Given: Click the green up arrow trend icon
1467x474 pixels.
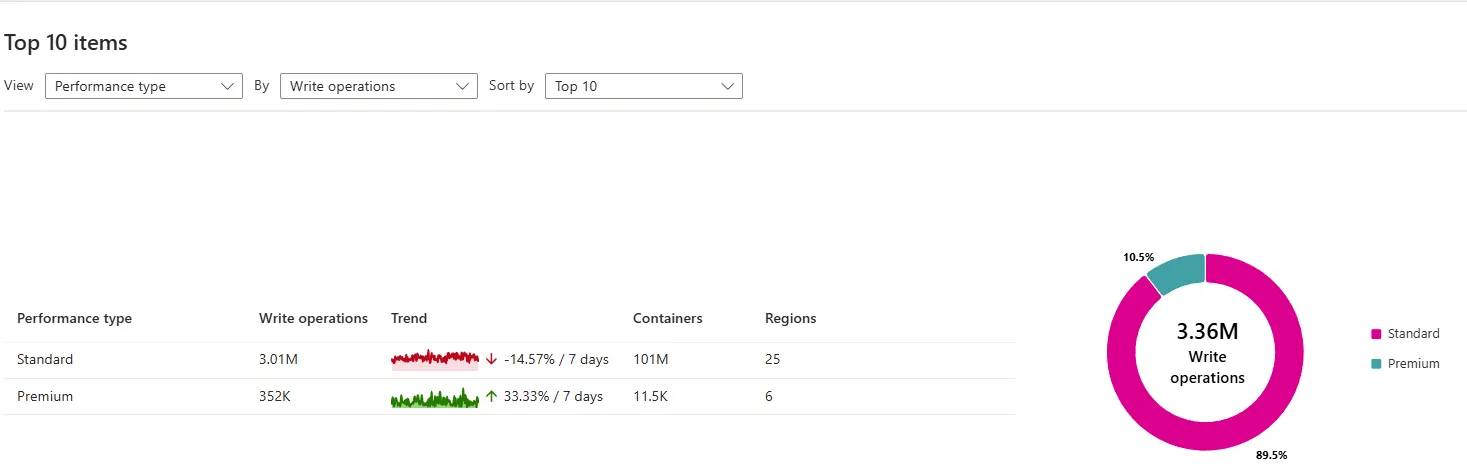Looking at the screenshot, I should tap(491, 396).
